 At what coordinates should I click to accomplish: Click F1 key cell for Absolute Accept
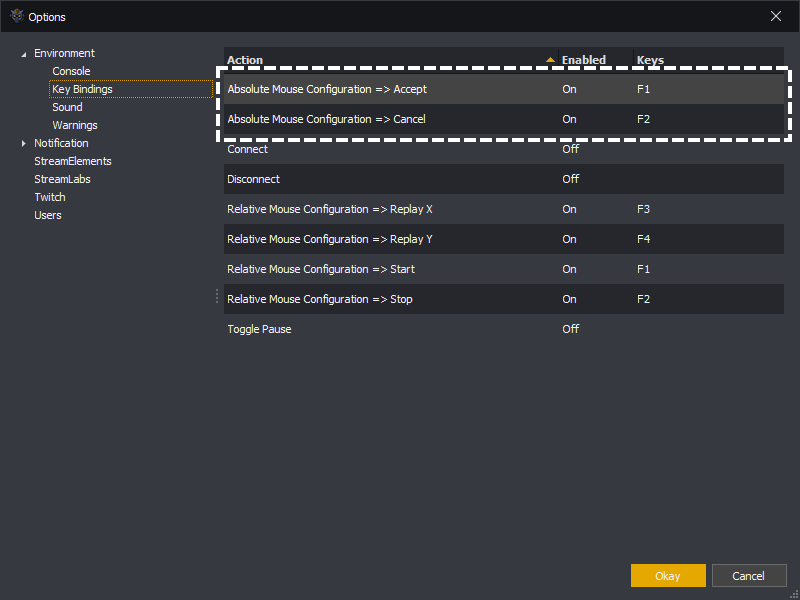click(643, 89)
